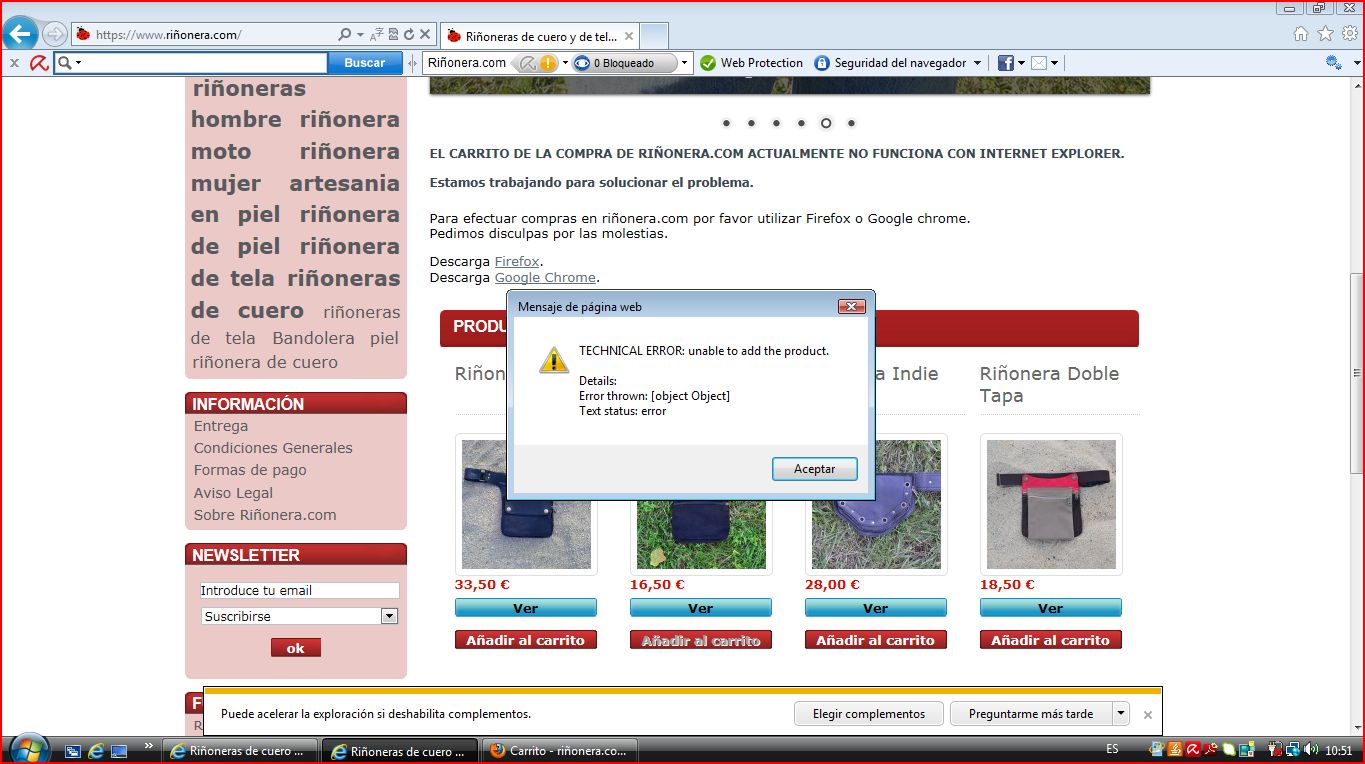
Task: Click Aceptar in the error dialog
Action: coord(815,469)
